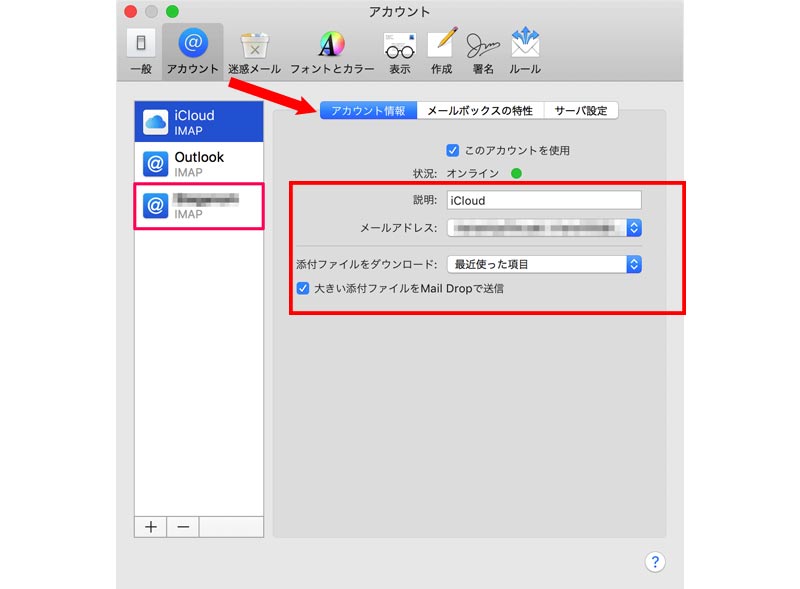Open the メールアドレス dropdown
Viewport: 800px width, 589px height.
pos(544,228)
